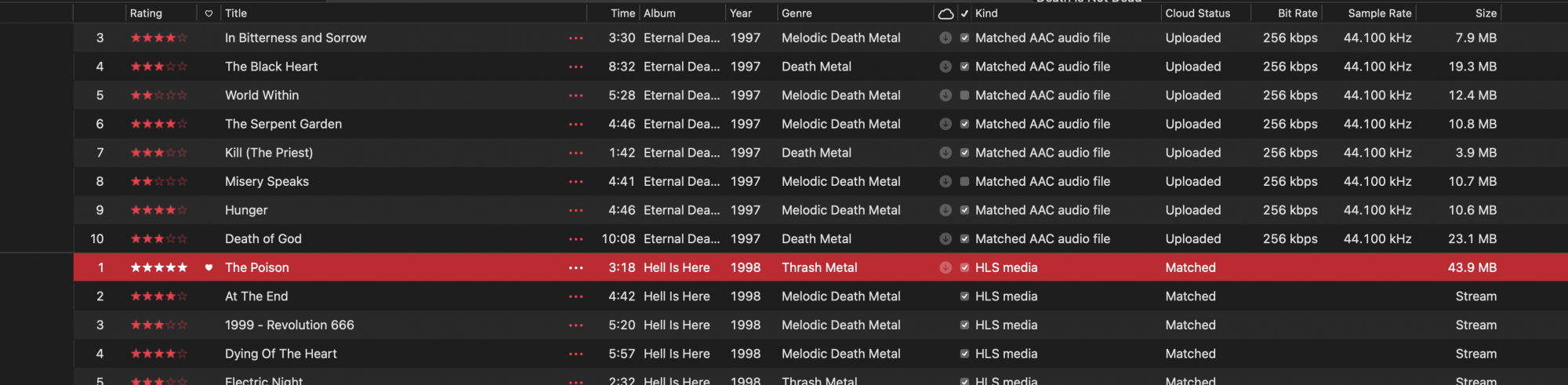This screenshot has height=385, width=1568.
Task: Open more options for Dying Of The Heart
Action: pyautogui.click(x=576, y=354)
